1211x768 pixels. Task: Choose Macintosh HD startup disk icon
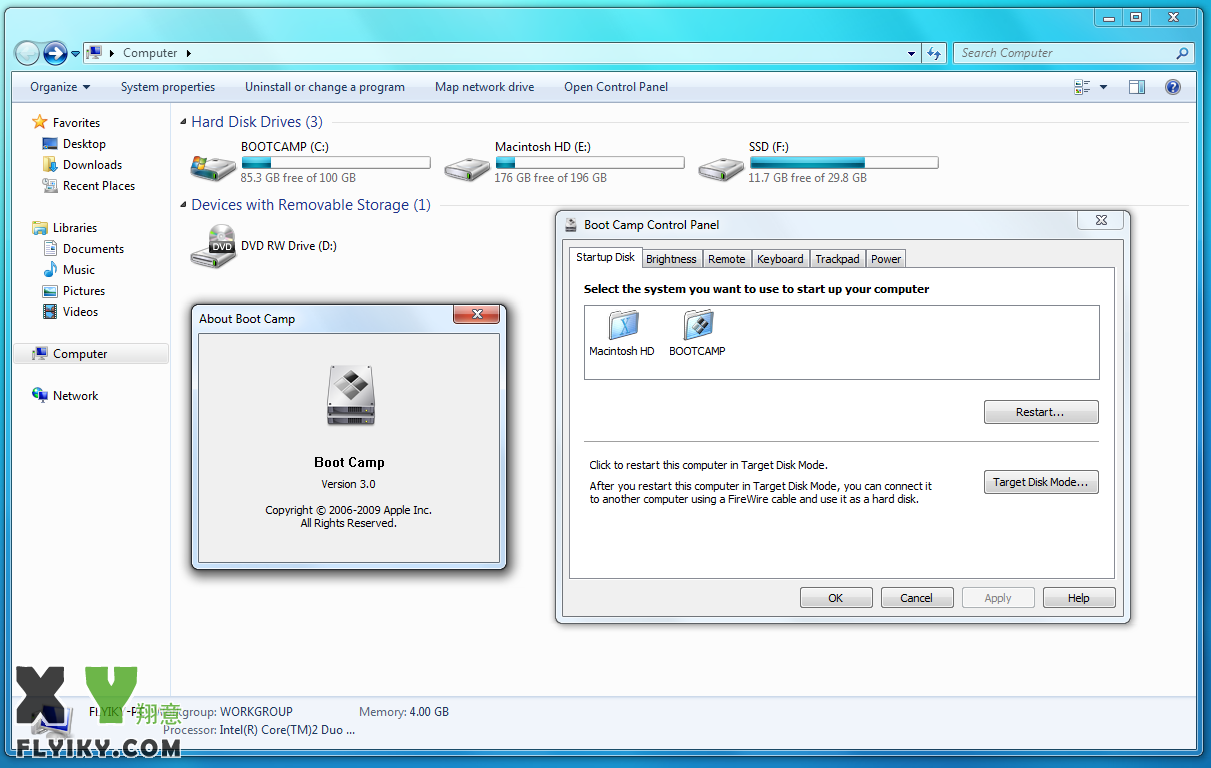(622, 325)
